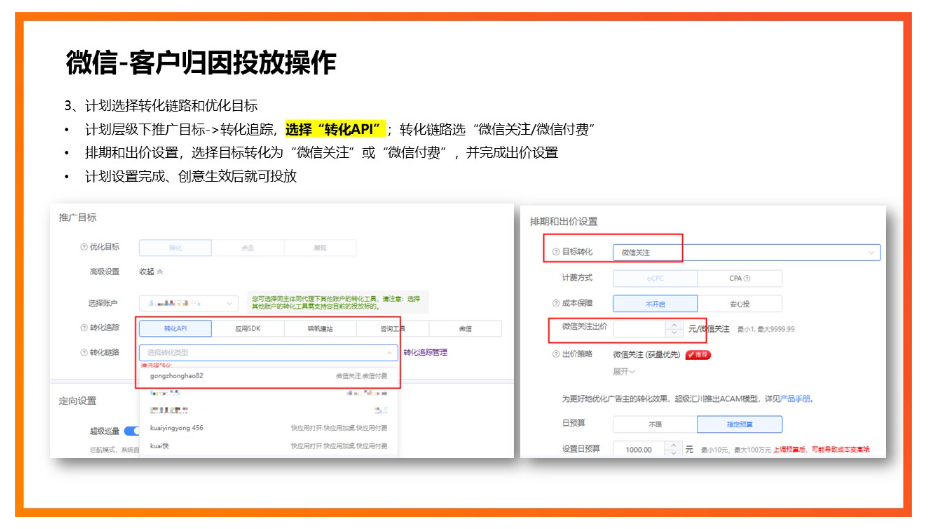
Task: Select 安心投 for 成本保障
Action: click(739, 304)
